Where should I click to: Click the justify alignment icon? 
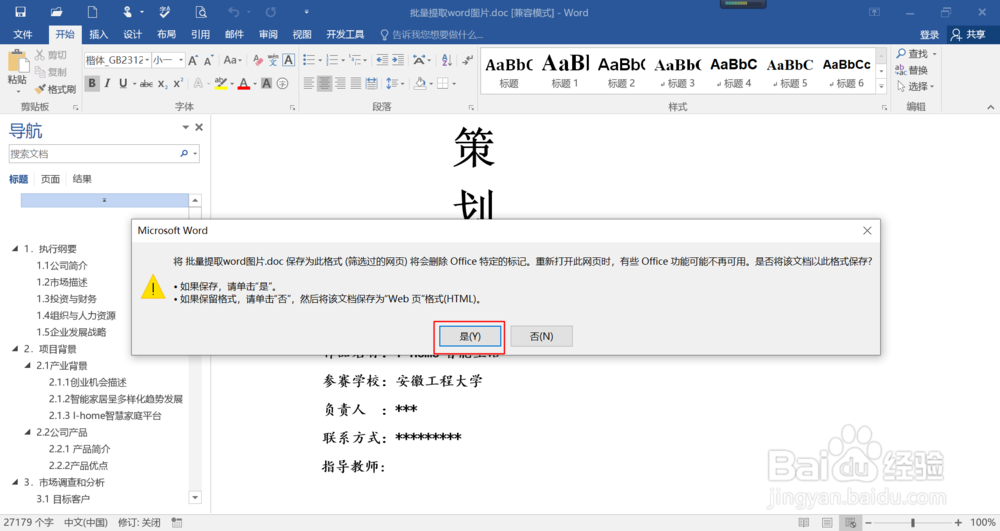(356, 84)
